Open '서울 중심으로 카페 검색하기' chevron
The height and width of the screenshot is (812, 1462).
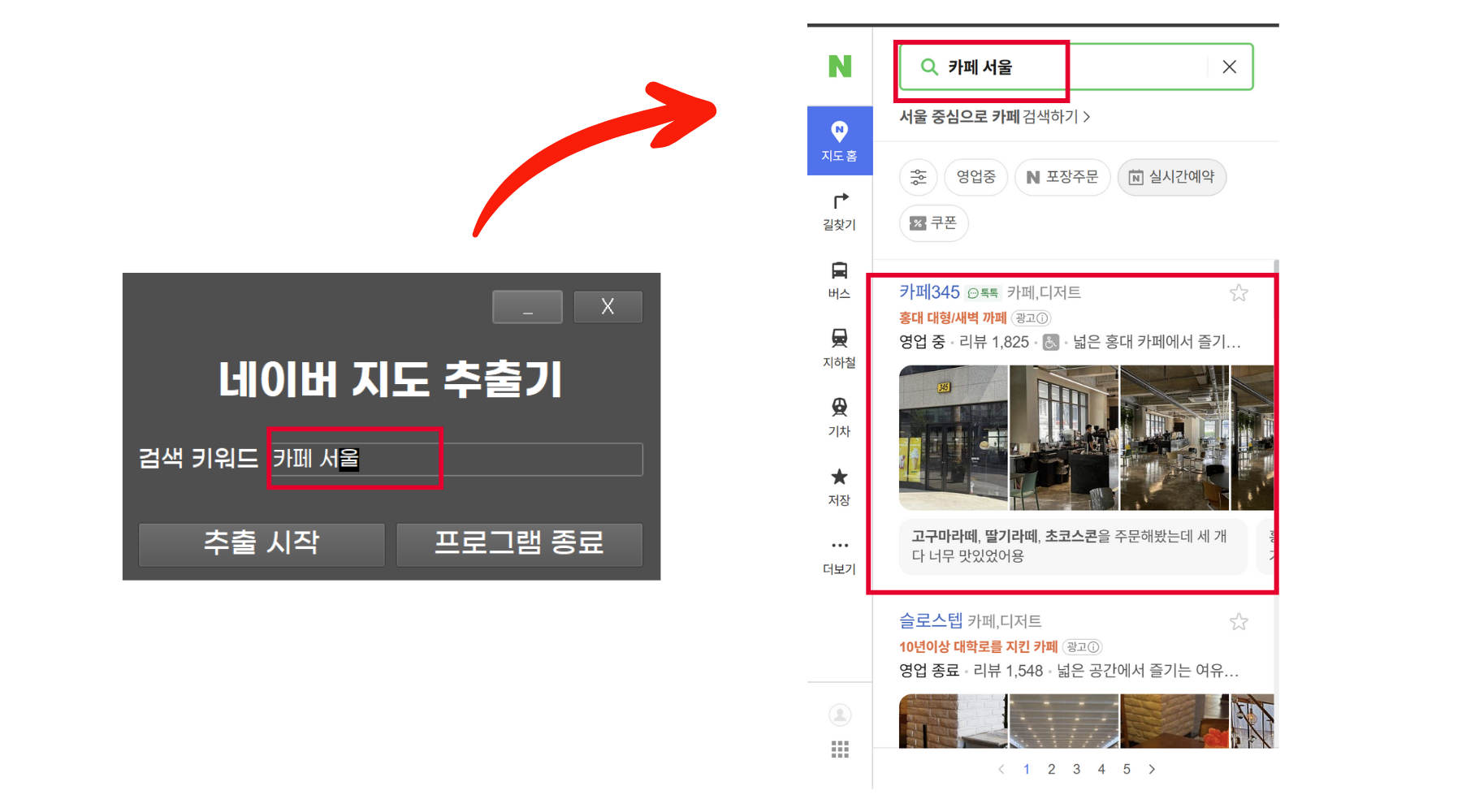point(1088,117)
